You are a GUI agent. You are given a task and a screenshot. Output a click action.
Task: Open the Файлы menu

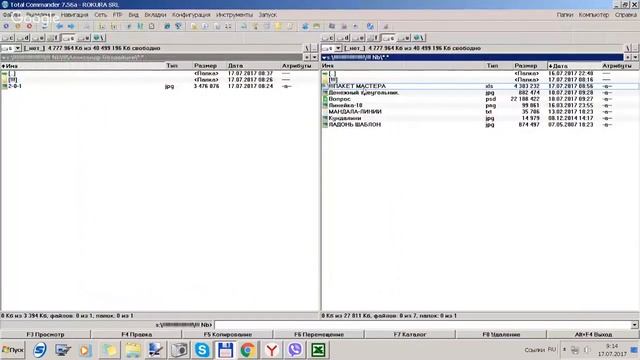click(11, 15)
